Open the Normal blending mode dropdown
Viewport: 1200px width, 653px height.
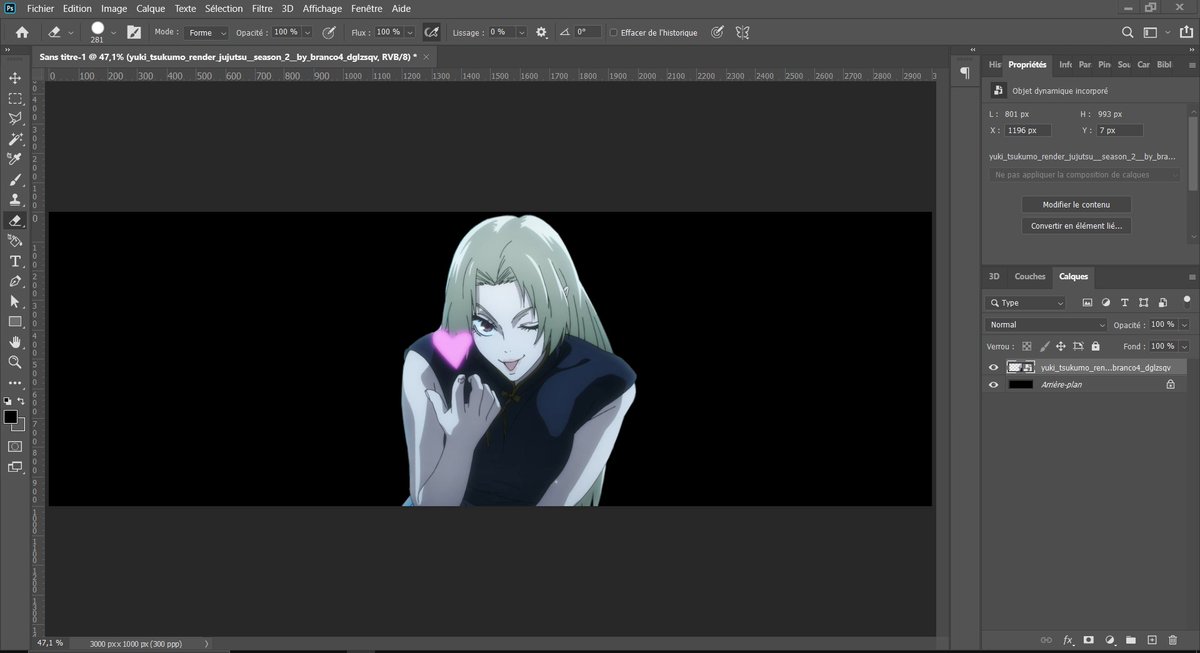(x=1046, y=325)
